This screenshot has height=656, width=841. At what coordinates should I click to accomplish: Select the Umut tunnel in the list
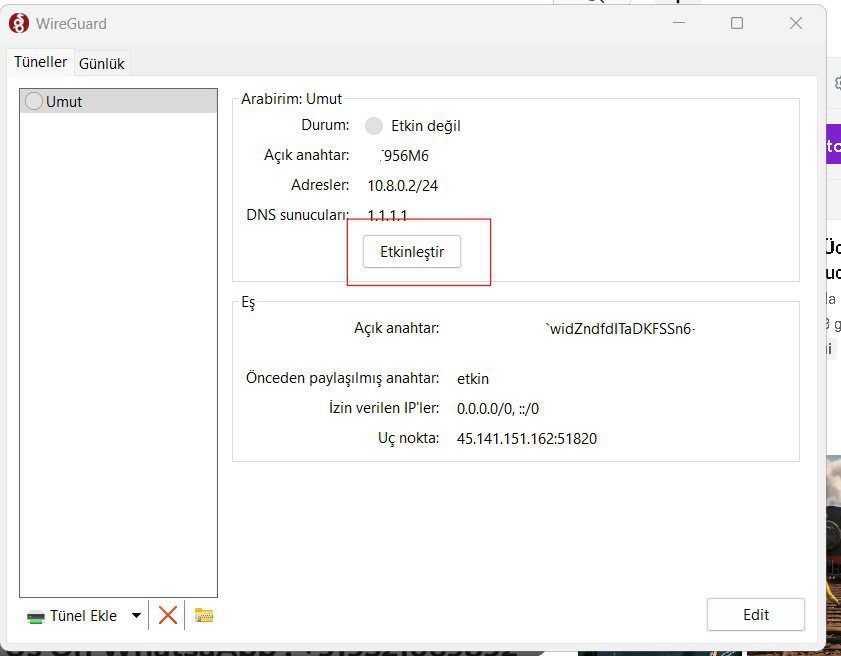(x=119, y=101)
